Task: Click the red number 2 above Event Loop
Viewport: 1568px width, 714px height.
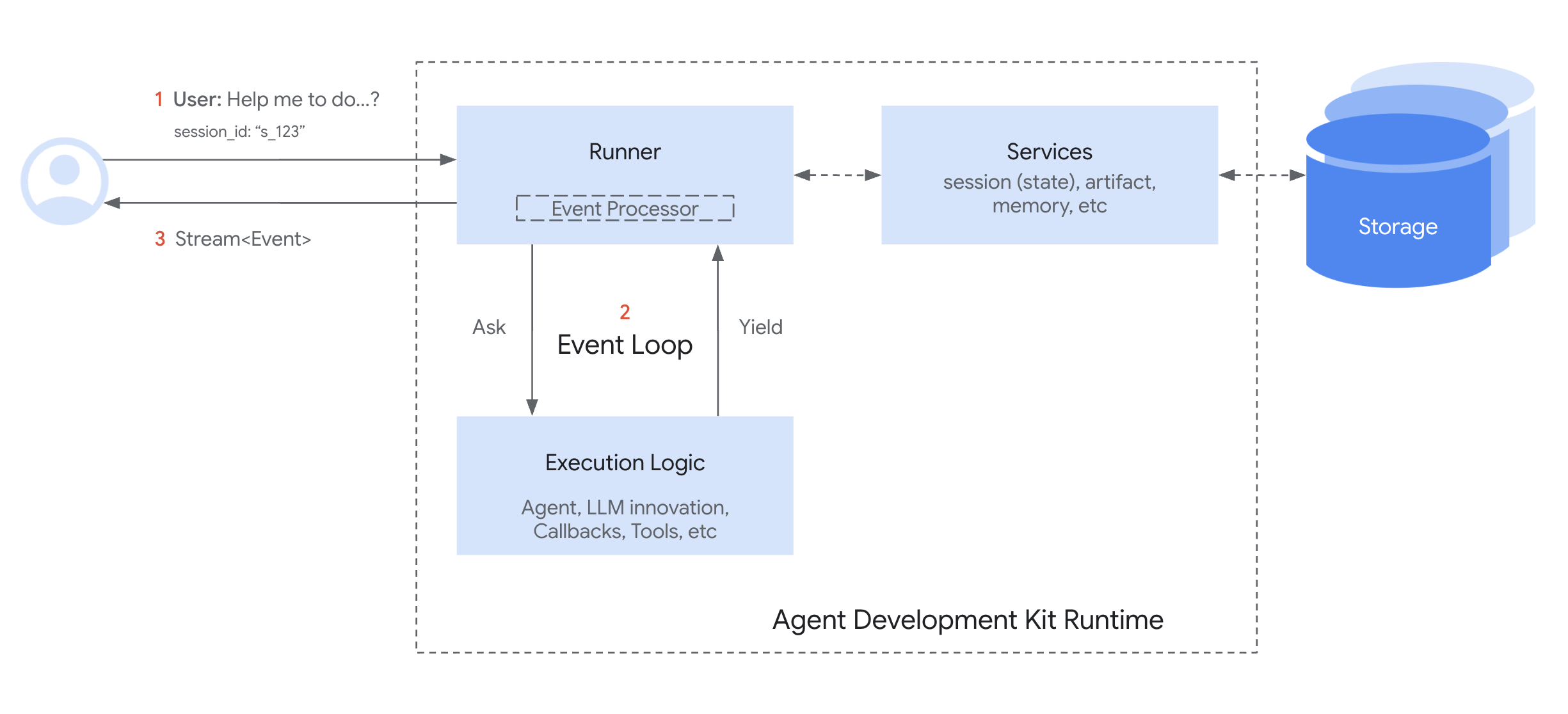Action: (624, 313)
